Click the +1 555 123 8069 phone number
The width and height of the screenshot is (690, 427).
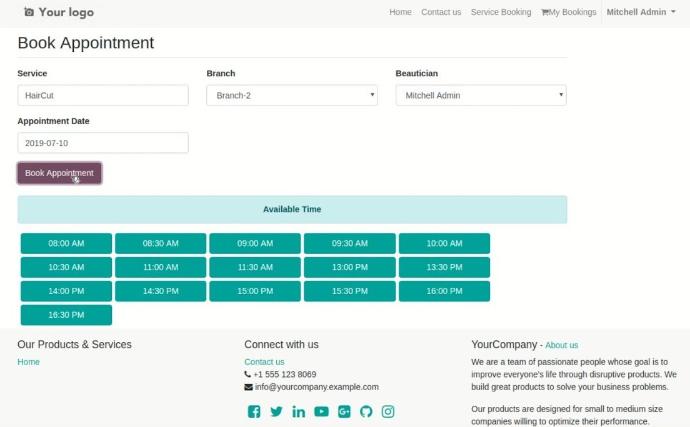tap(285, 374)
